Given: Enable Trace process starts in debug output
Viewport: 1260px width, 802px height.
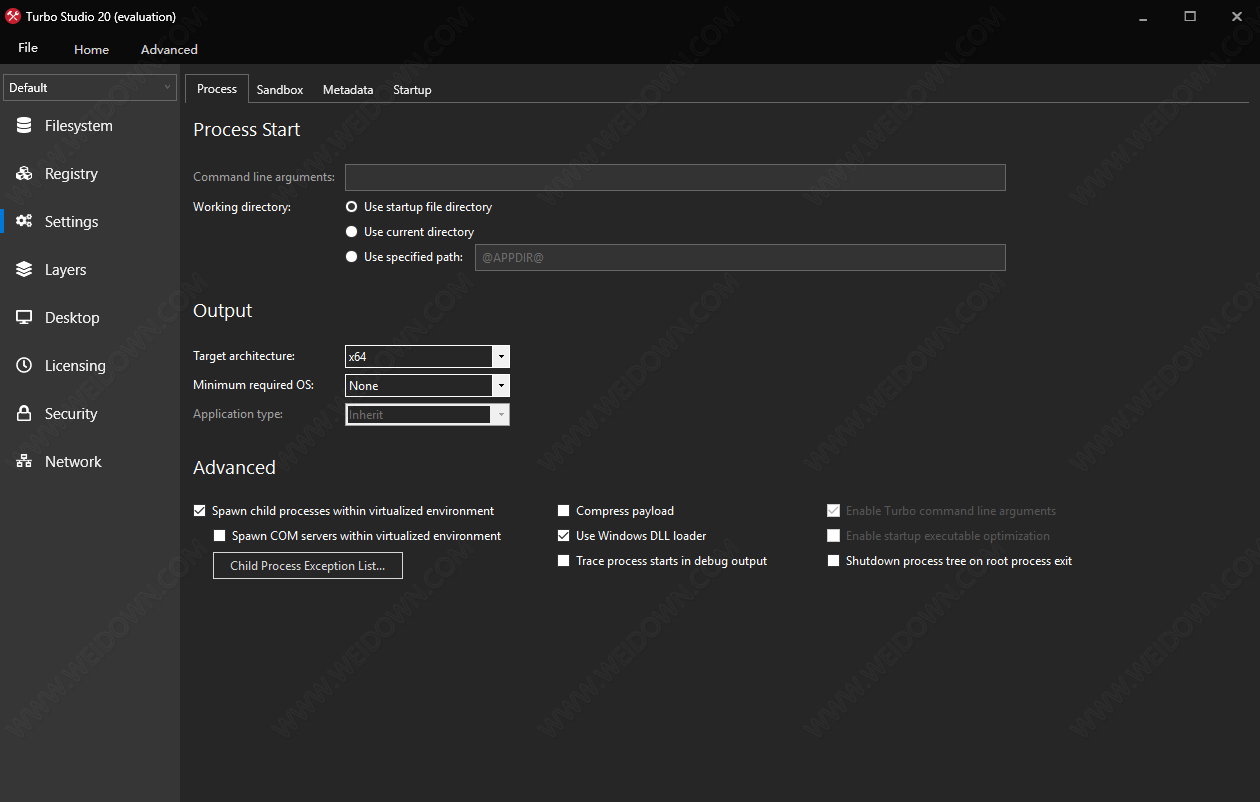Looking at the screenshot, I should pos(564,561).
